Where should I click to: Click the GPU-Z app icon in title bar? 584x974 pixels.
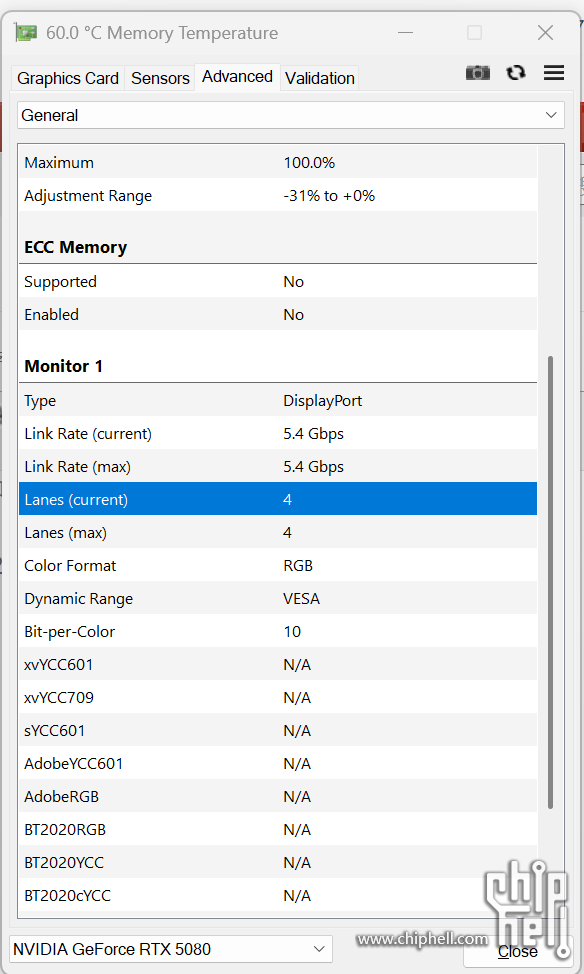coord(26,33)
